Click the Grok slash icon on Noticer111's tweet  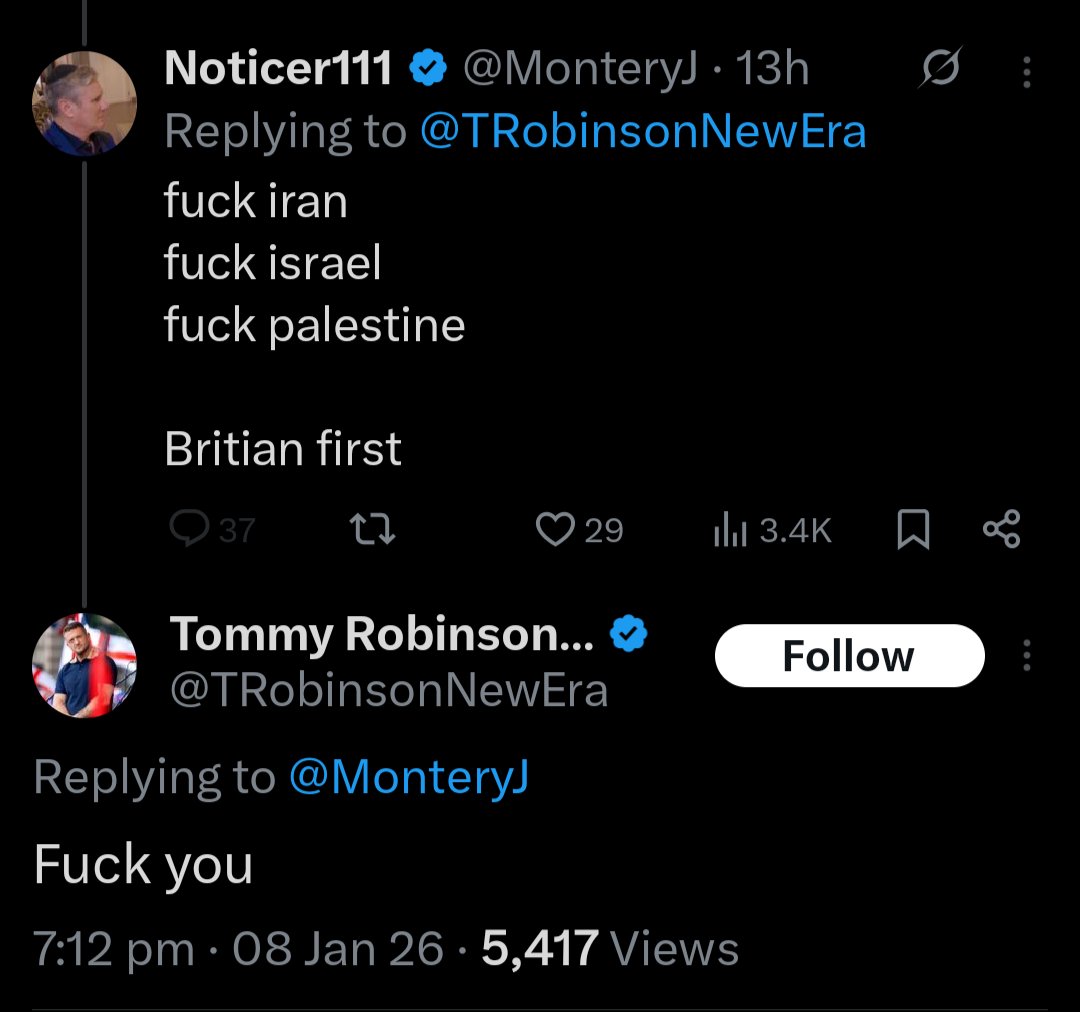pyautogui.click(x=940, y=70)
